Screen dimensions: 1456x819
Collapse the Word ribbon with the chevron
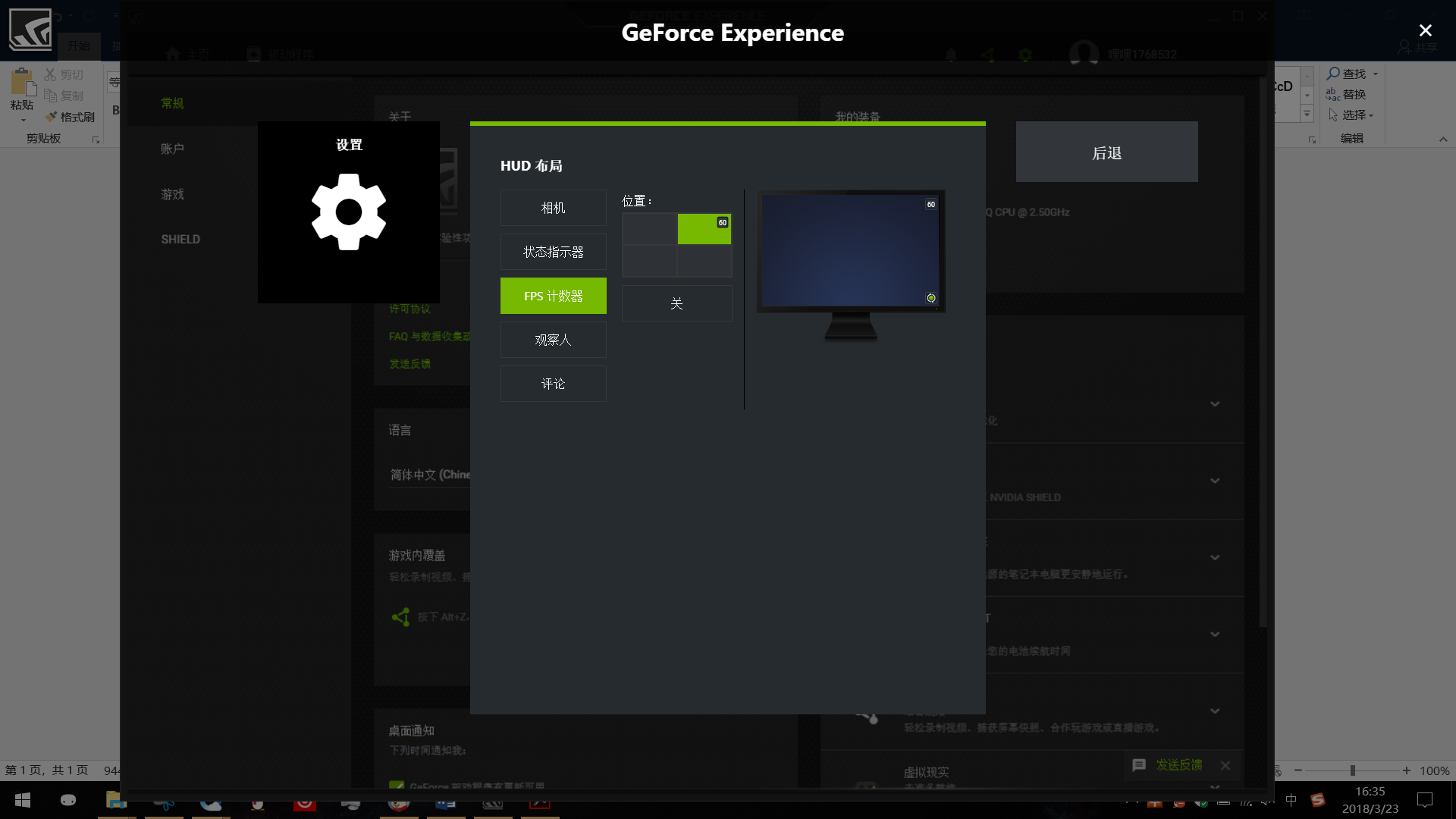tap(1443, 139)
